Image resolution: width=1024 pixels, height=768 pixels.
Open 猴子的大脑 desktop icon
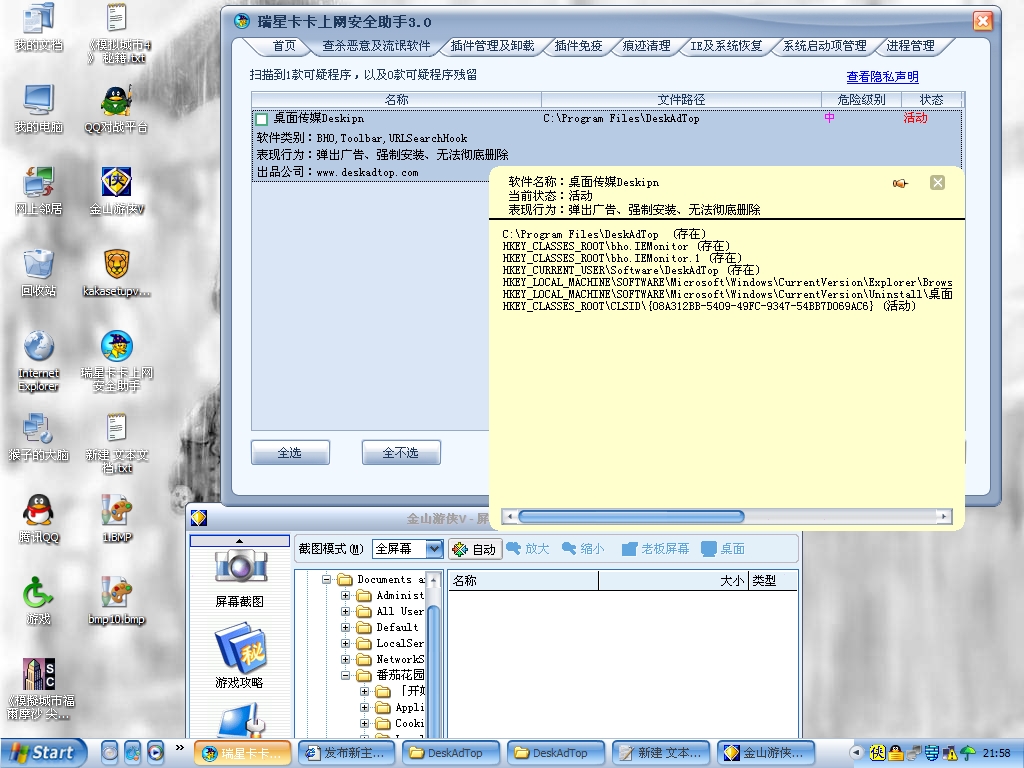coord(39,436)
